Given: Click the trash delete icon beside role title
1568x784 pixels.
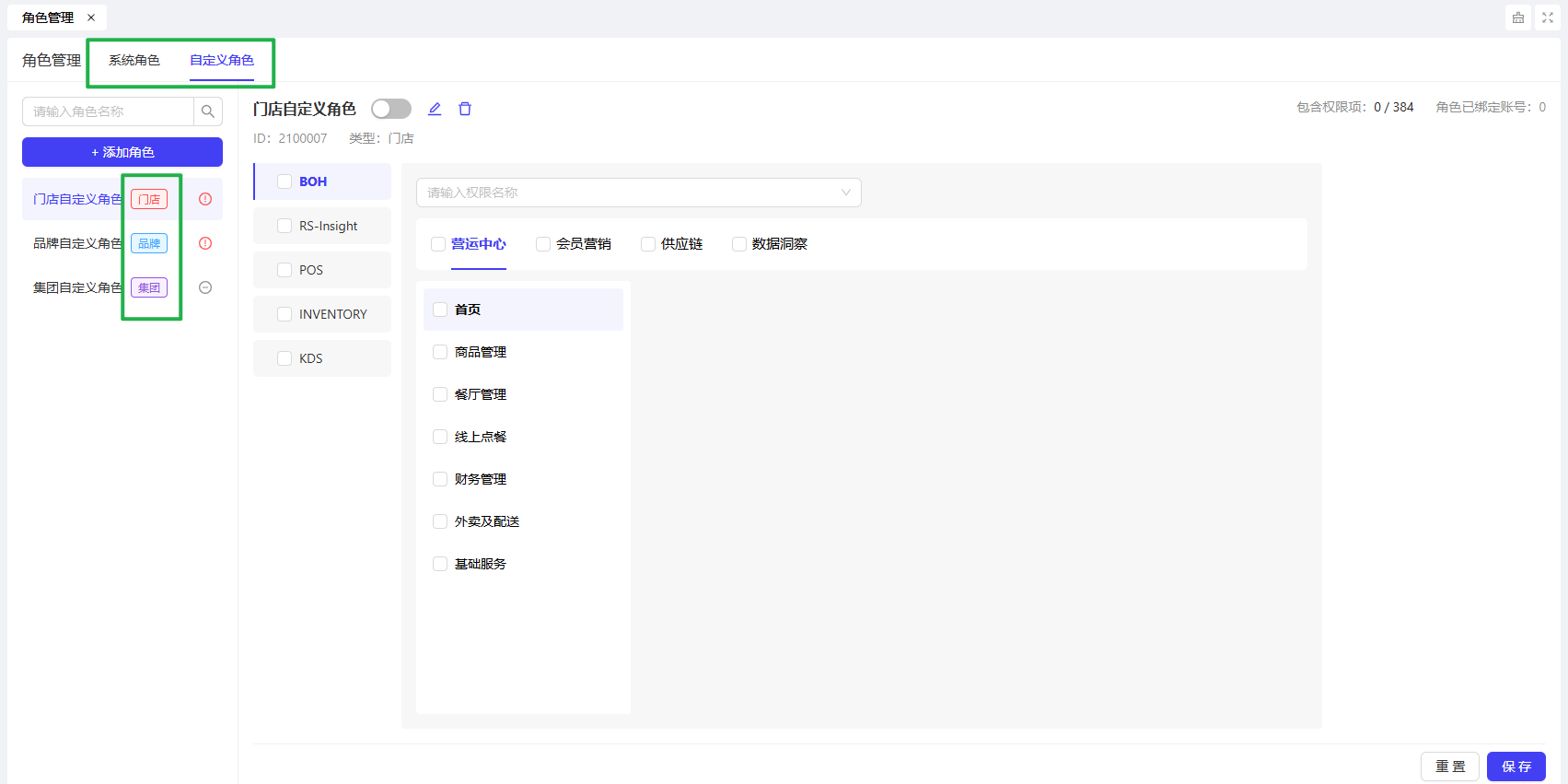Looking at the screenshot, I should tap(465, 109).
